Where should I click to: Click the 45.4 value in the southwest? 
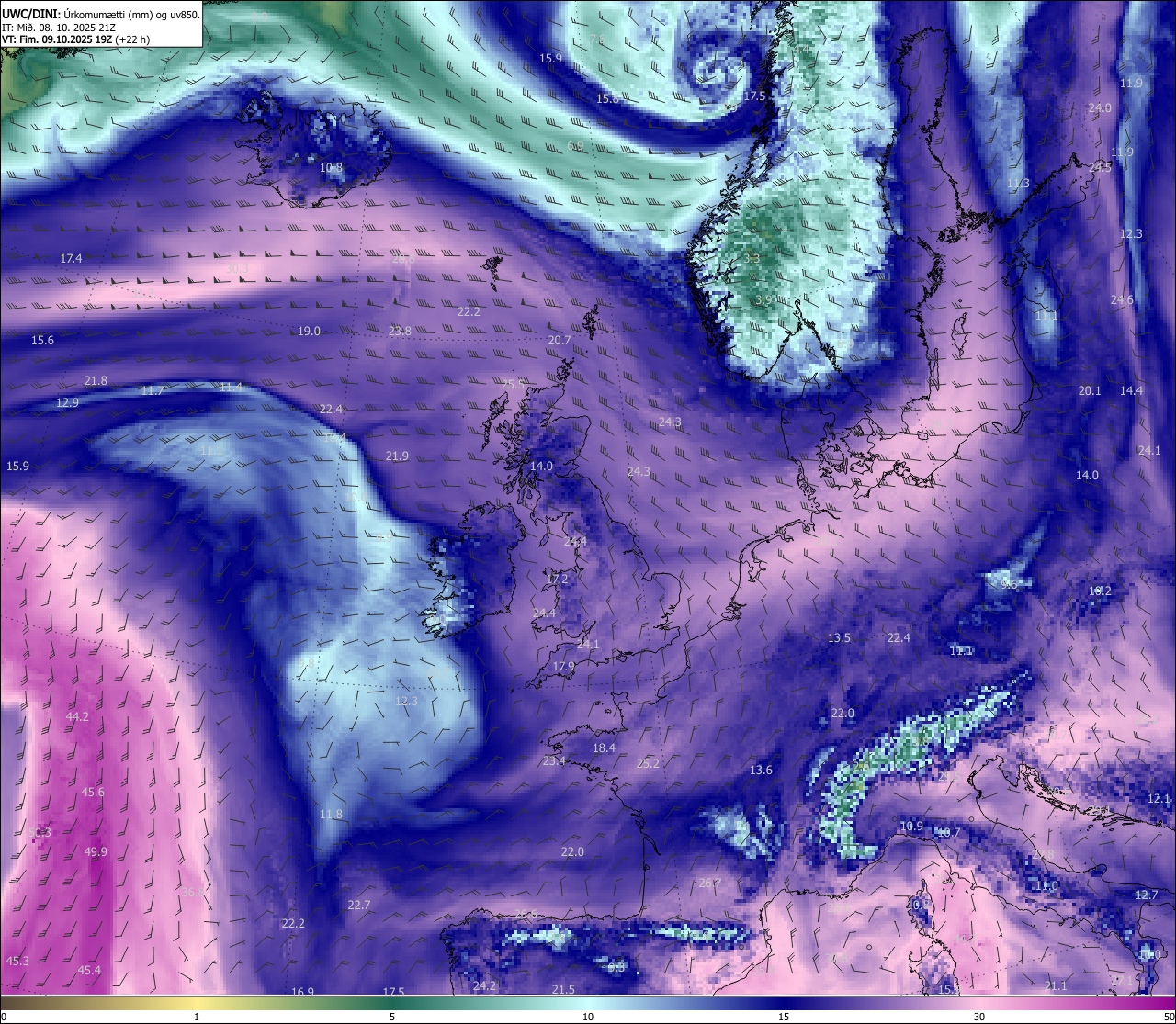click(89, 971)
